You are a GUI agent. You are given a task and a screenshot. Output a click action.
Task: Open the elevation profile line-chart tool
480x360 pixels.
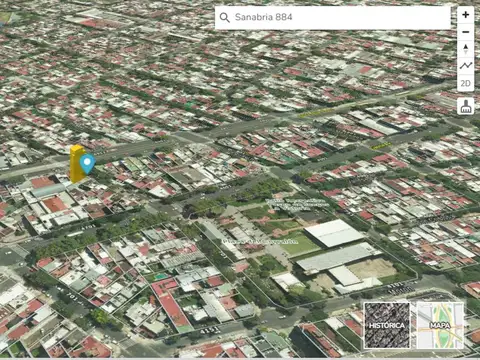pyautogui.click(x=466, y=66)
